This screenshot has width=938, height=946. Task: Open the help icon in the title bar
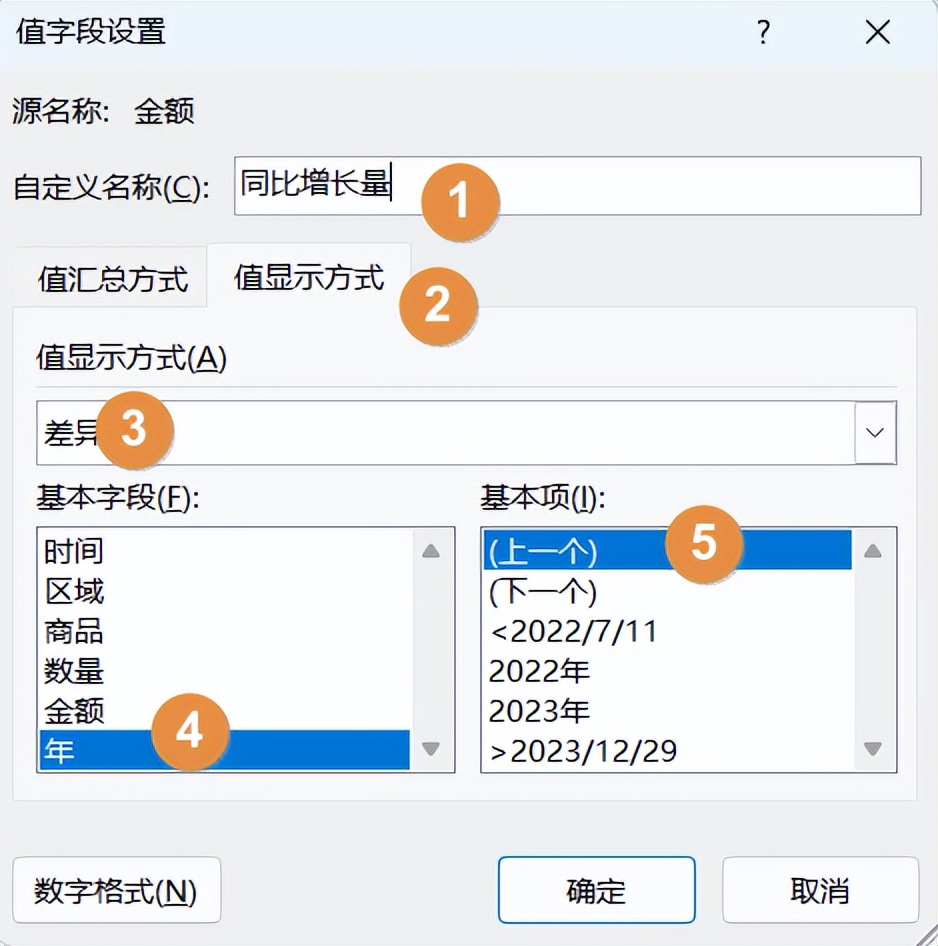pos(763,33)
